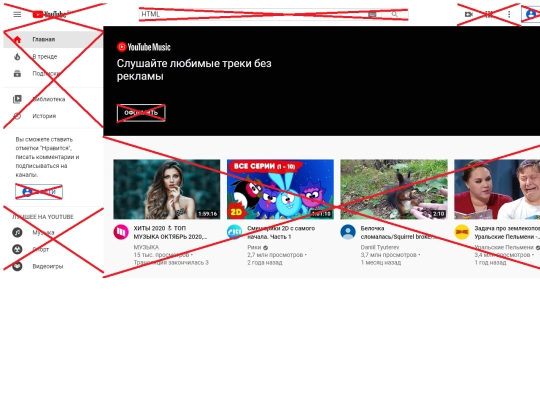
Task: Open the ХИТЫ 2020 ТОП МУЗЫКА title
Action: pyautogui.click(x=170, y=232)
